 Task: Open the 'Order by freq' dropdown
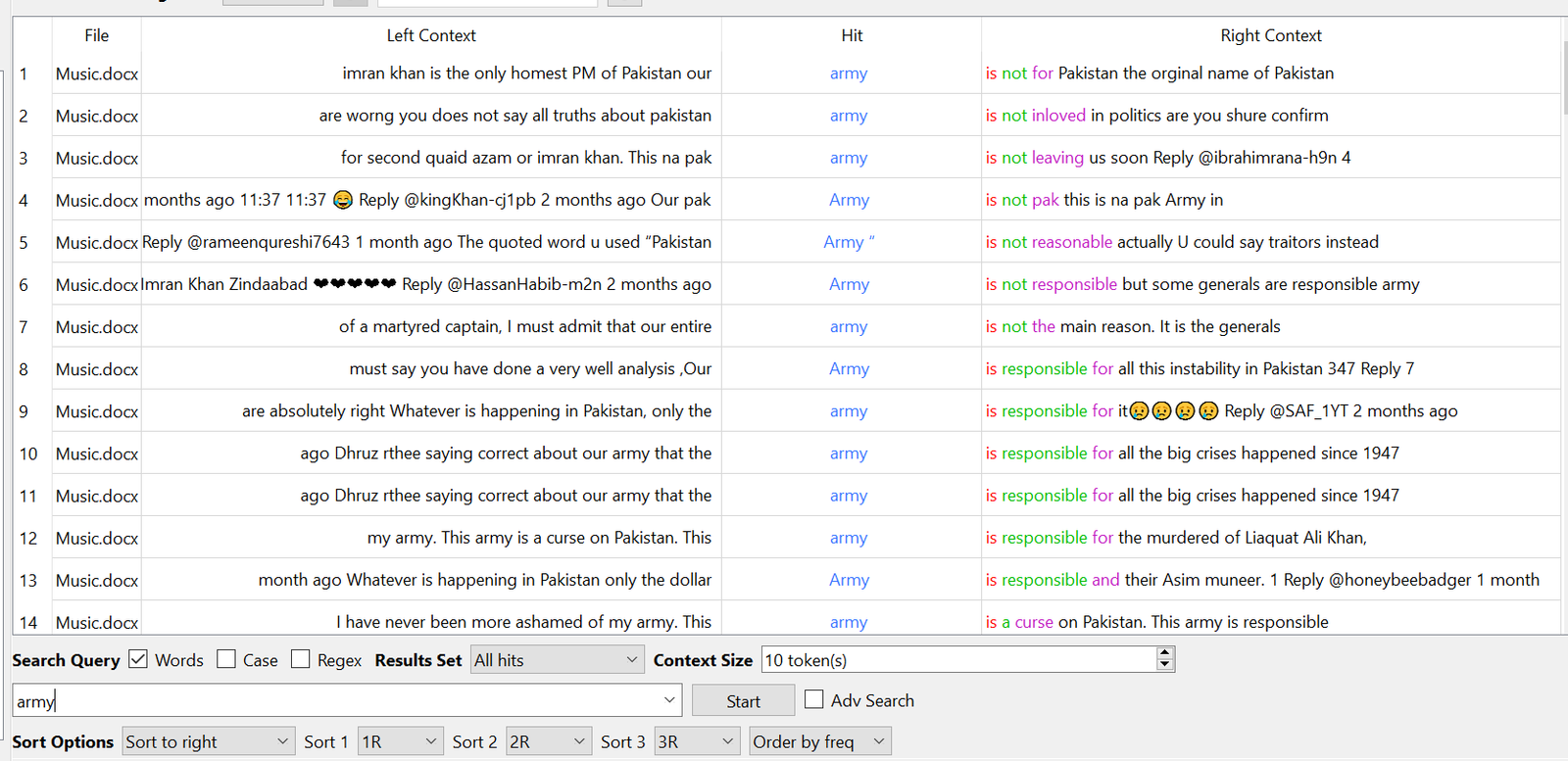pyautogui.click(x=819, y=741)
